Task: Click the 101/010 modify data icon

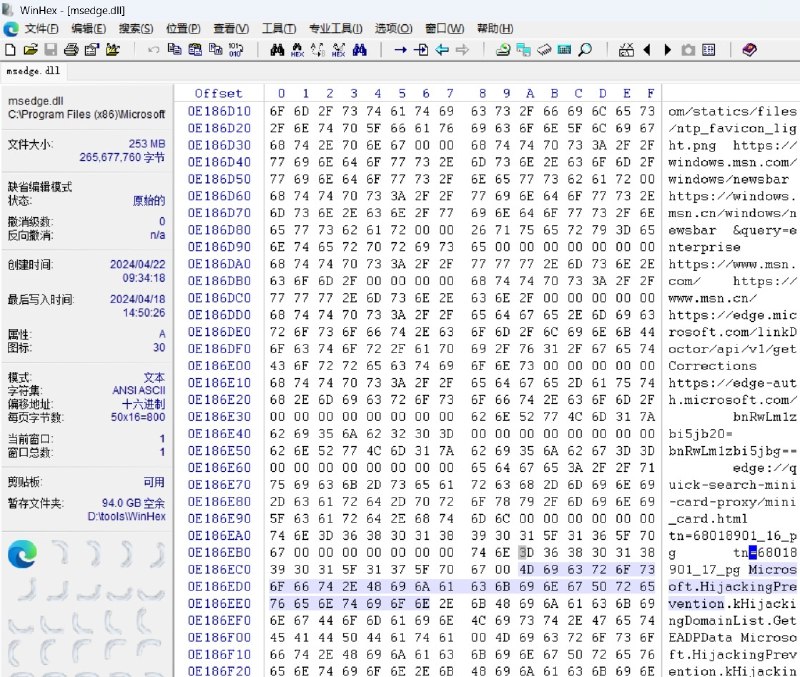Action: [x=236, y=49]
